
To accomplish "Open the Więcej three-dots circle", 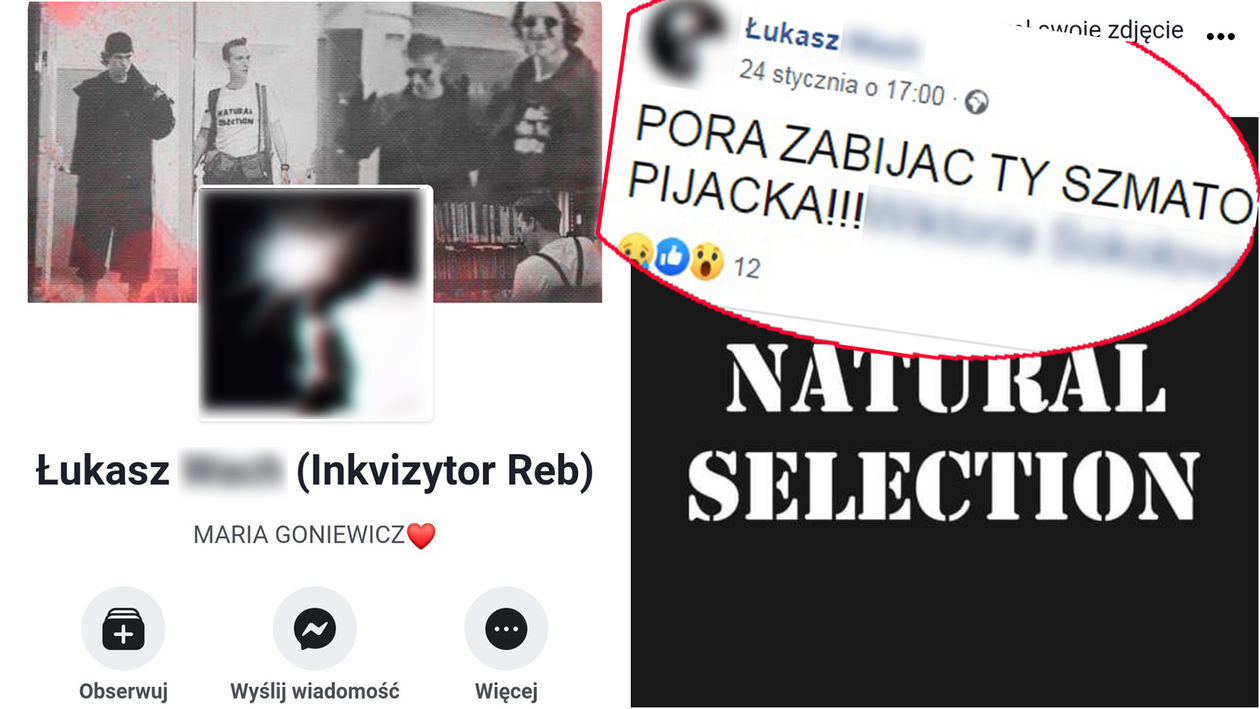I will tap(506, 629).
